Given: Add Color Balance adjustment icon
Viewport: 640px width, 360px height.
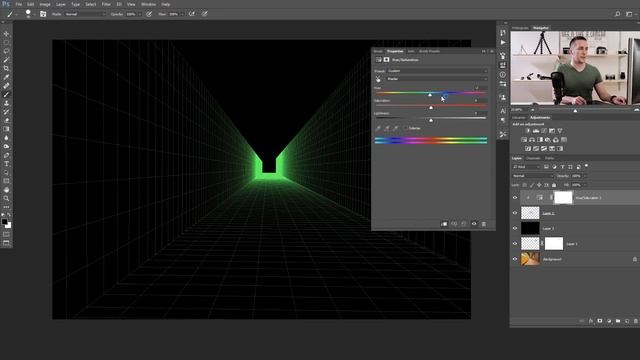Looking at the screenshot, I should (x=532, y=140).
